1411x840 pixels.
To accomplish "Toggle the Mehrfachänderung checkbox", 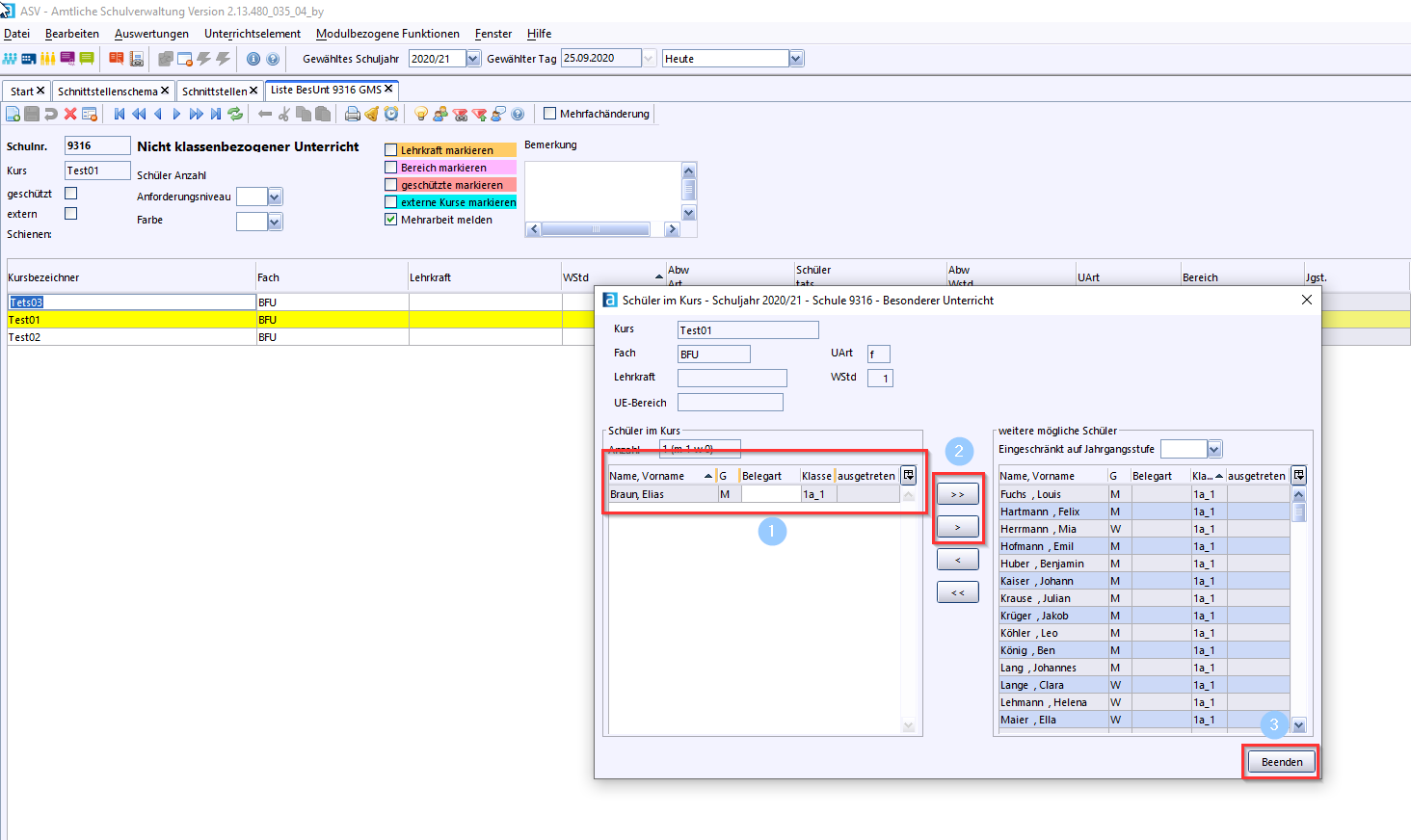I will [x=550, y=114].
